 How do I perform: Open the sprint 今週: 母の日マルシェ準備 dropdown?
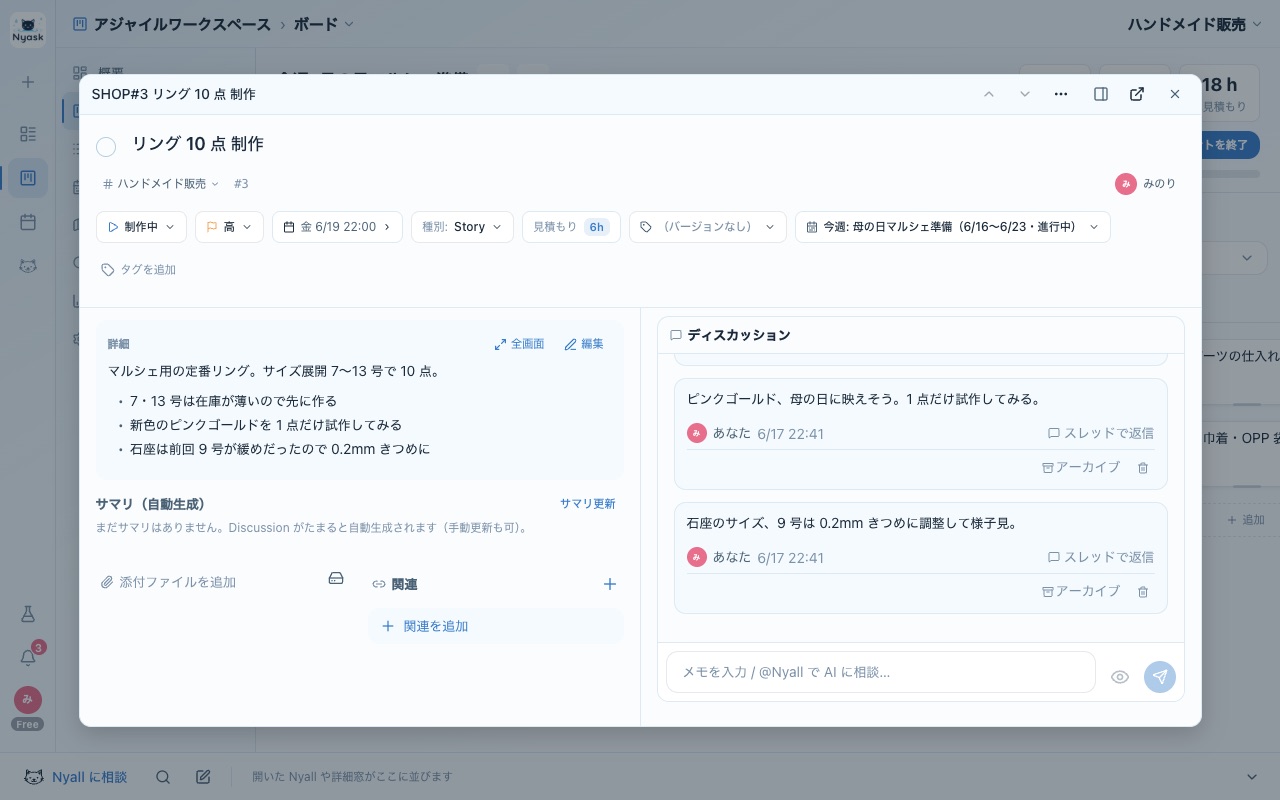pos(952,227)
